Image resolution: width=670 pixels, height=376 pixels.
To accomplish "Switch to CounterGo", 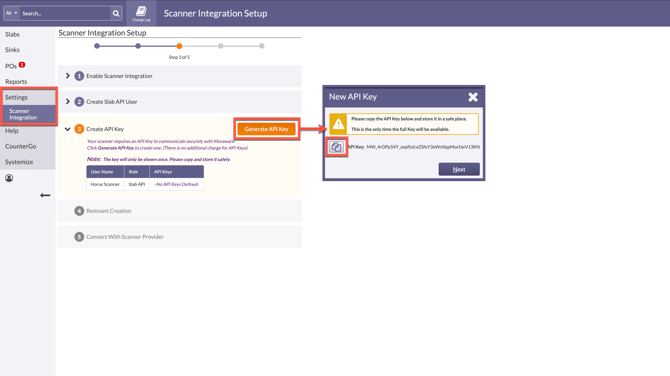I will tap(21, 146).
